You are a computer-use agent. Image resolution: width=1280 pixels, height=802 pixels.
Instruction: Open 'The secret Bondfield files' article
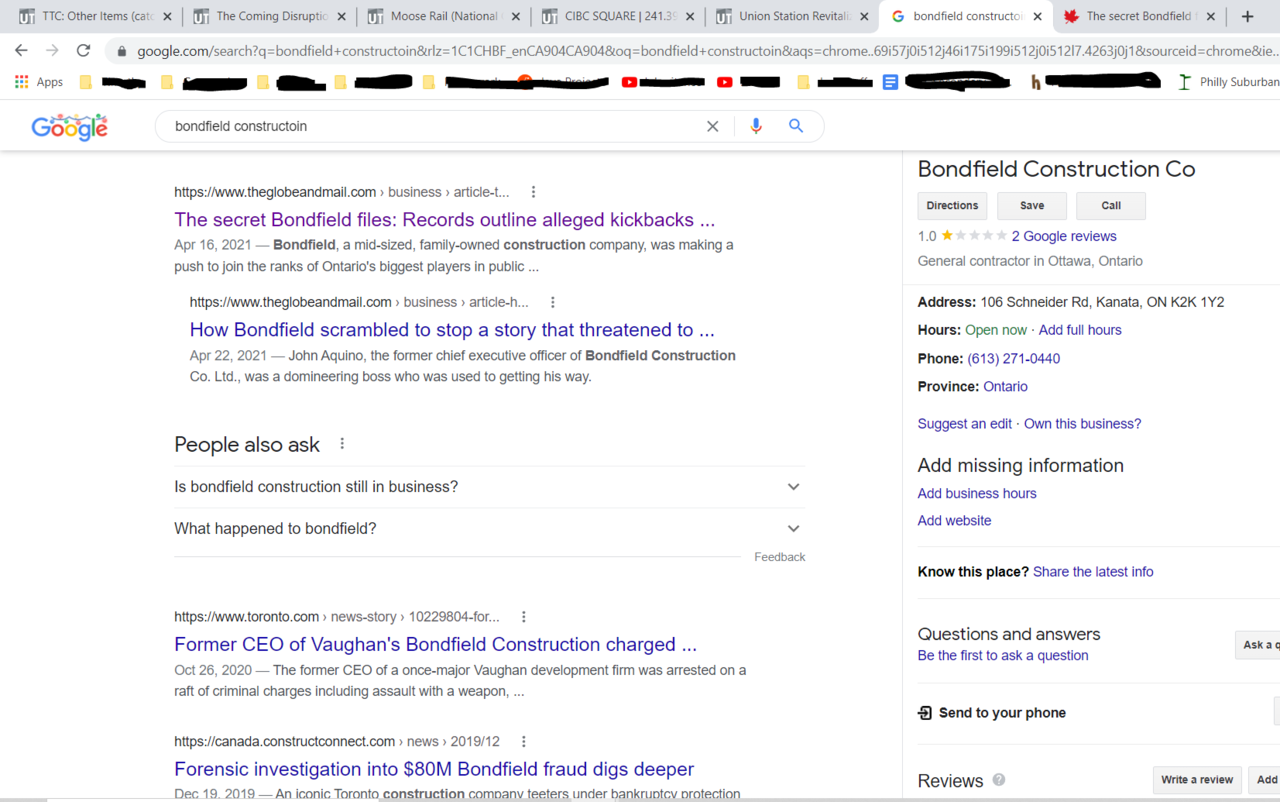tap(444, 220)
